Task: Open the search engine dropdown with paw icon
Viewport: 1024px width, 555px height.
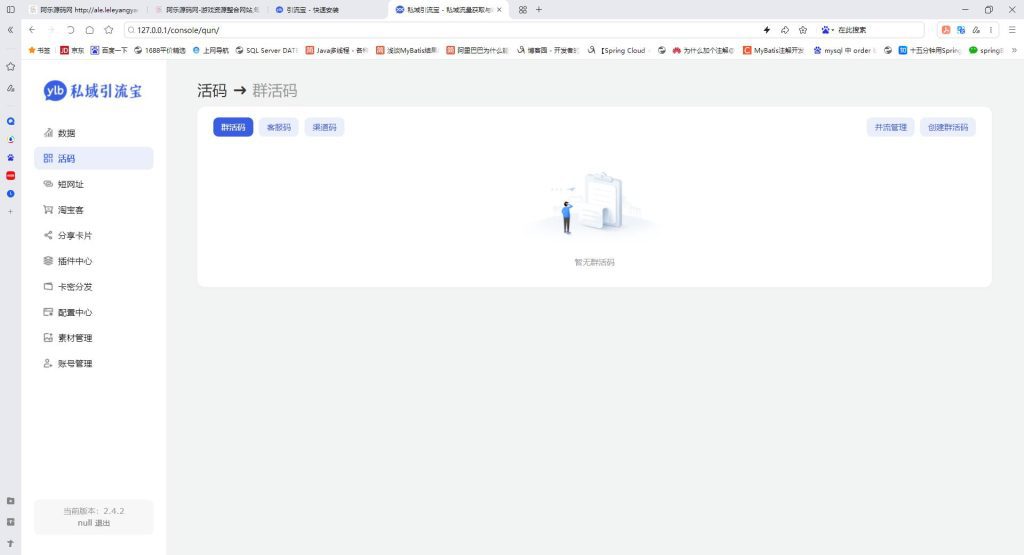Action: 826,30
